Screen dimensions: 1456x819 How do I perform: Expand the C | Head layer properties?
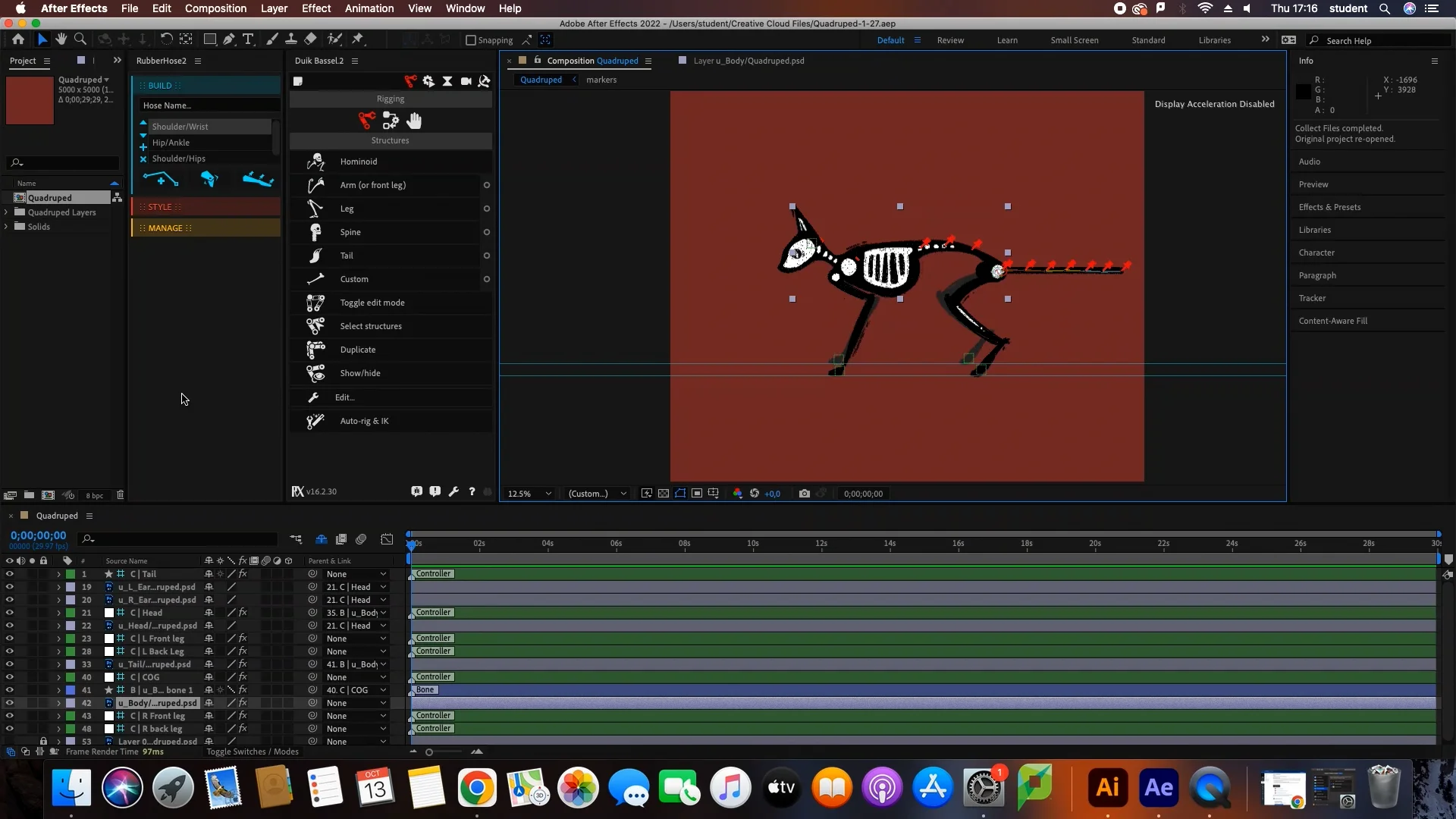pyautogui.click(x=58, y=613)
